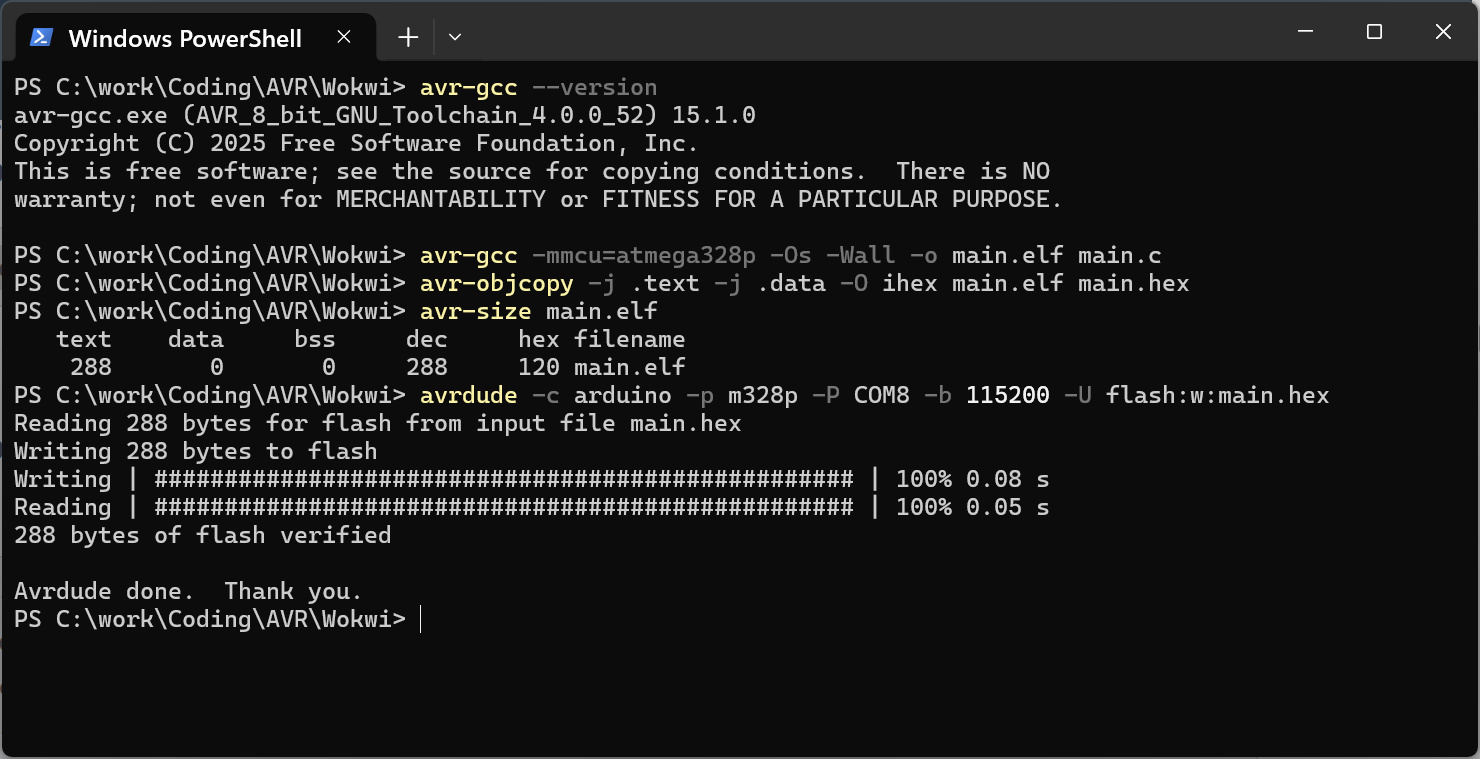
Task: Click the 115200 baud rate value
Action: [x=1007, y=395]
